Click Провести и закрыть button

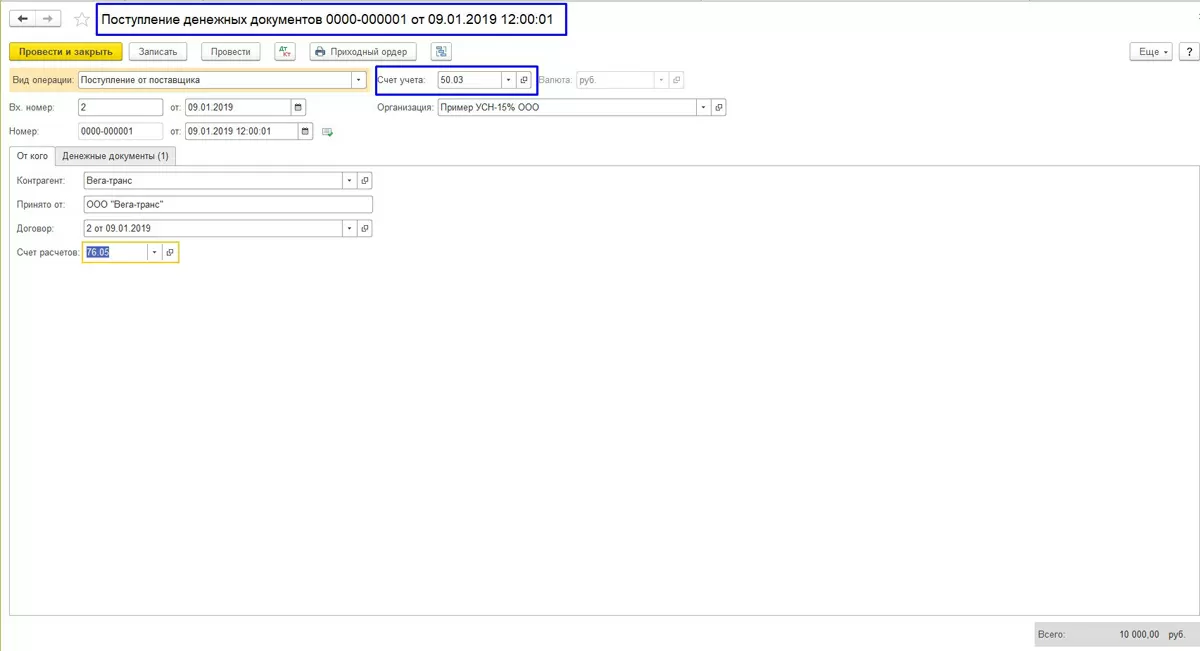pyautogui.click(x=66, y=51)
